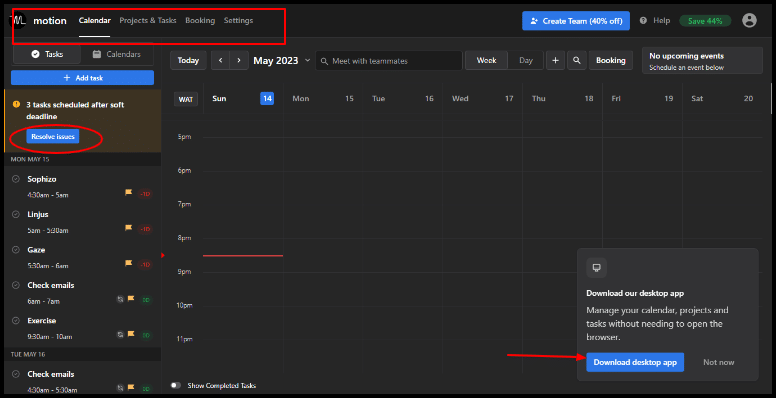
Task: Click the magnifier search button beside plus
Action: (577, 60)
